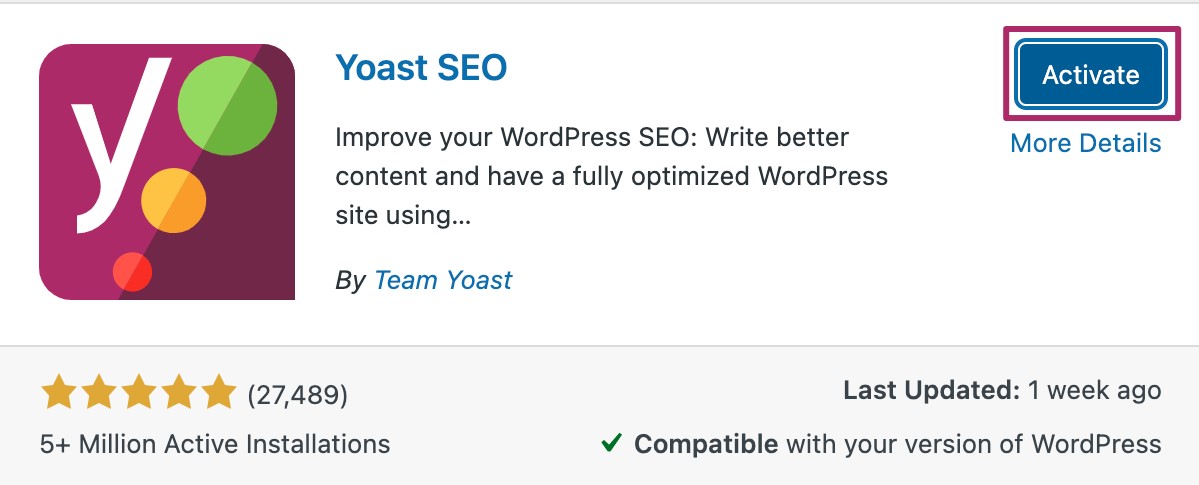Select the second rating star
The width and height of the screenshot is (1199, 485).
click(x=98, y=394)
